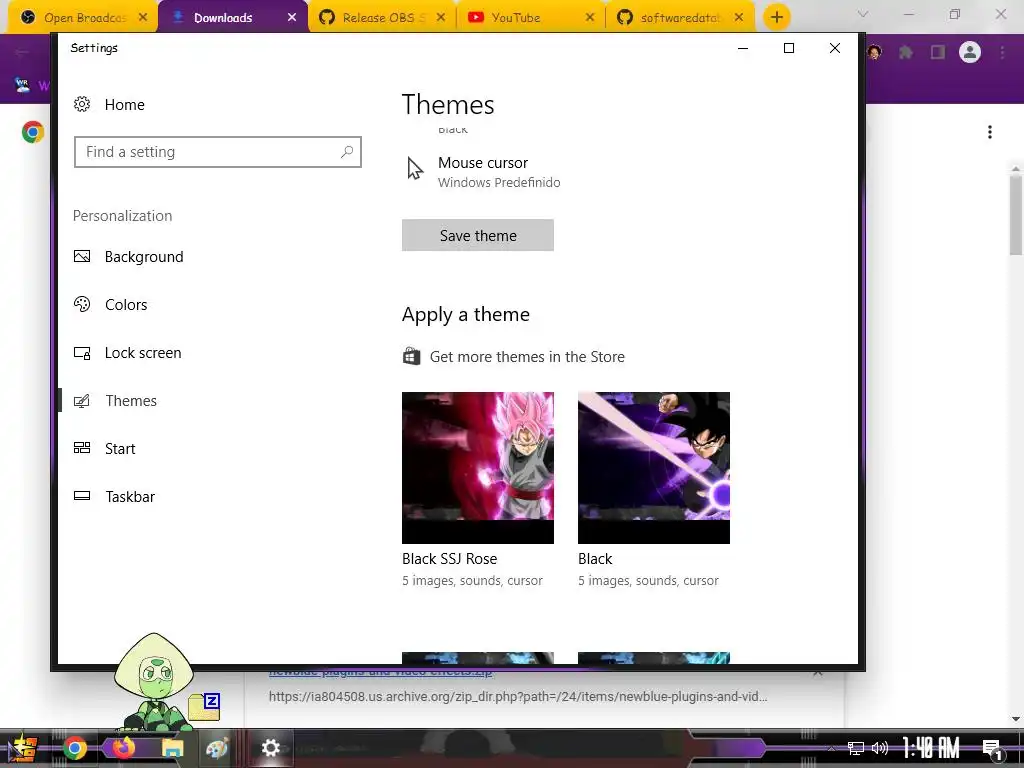Open Downloads page three-dot menu
Screen dimensions: 1024x768
coord(990,133)
